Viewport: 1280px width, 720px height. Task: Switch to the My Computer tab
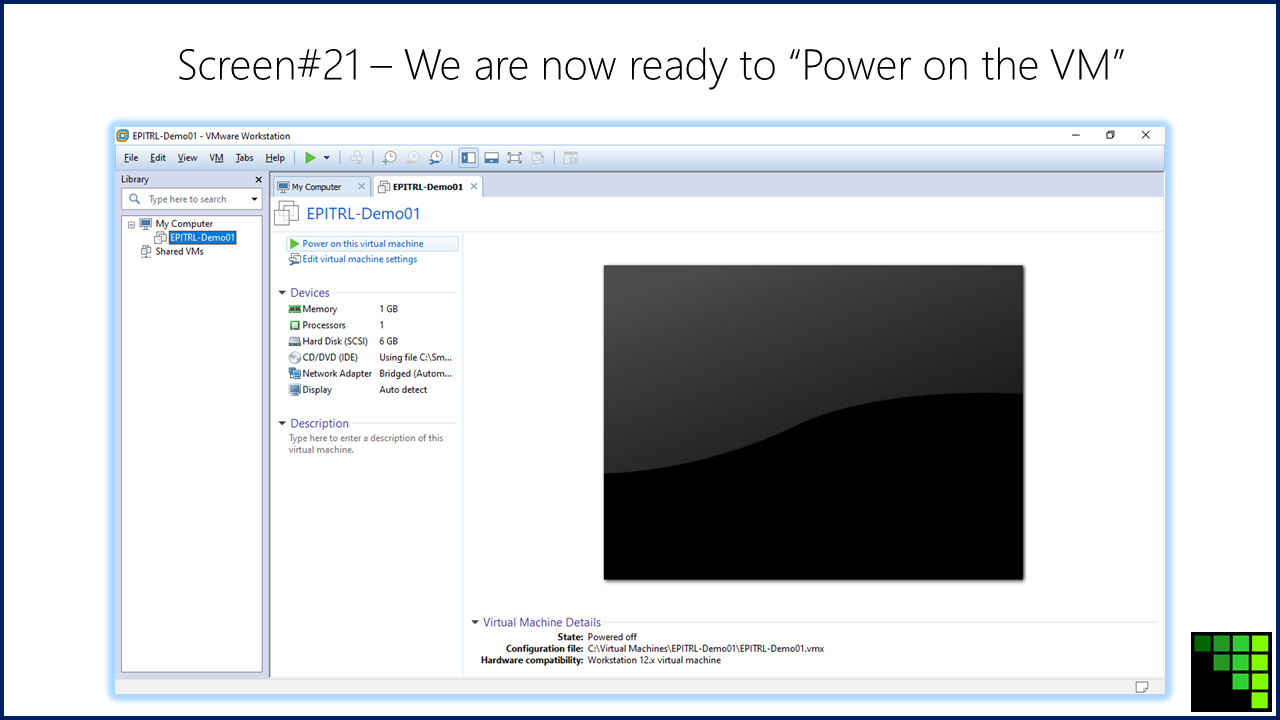coord(316,187)
